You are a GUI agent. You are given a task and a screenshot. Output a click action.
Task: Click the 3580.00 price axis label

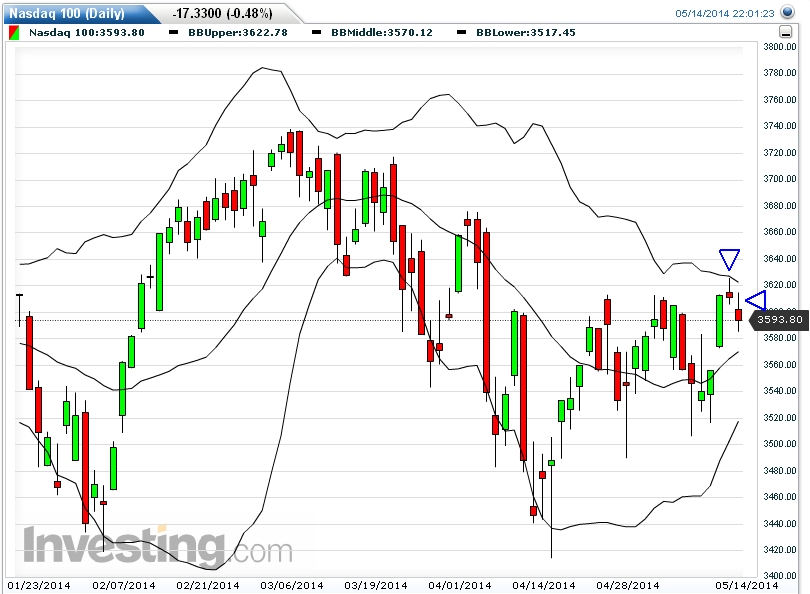pos(780,337)
